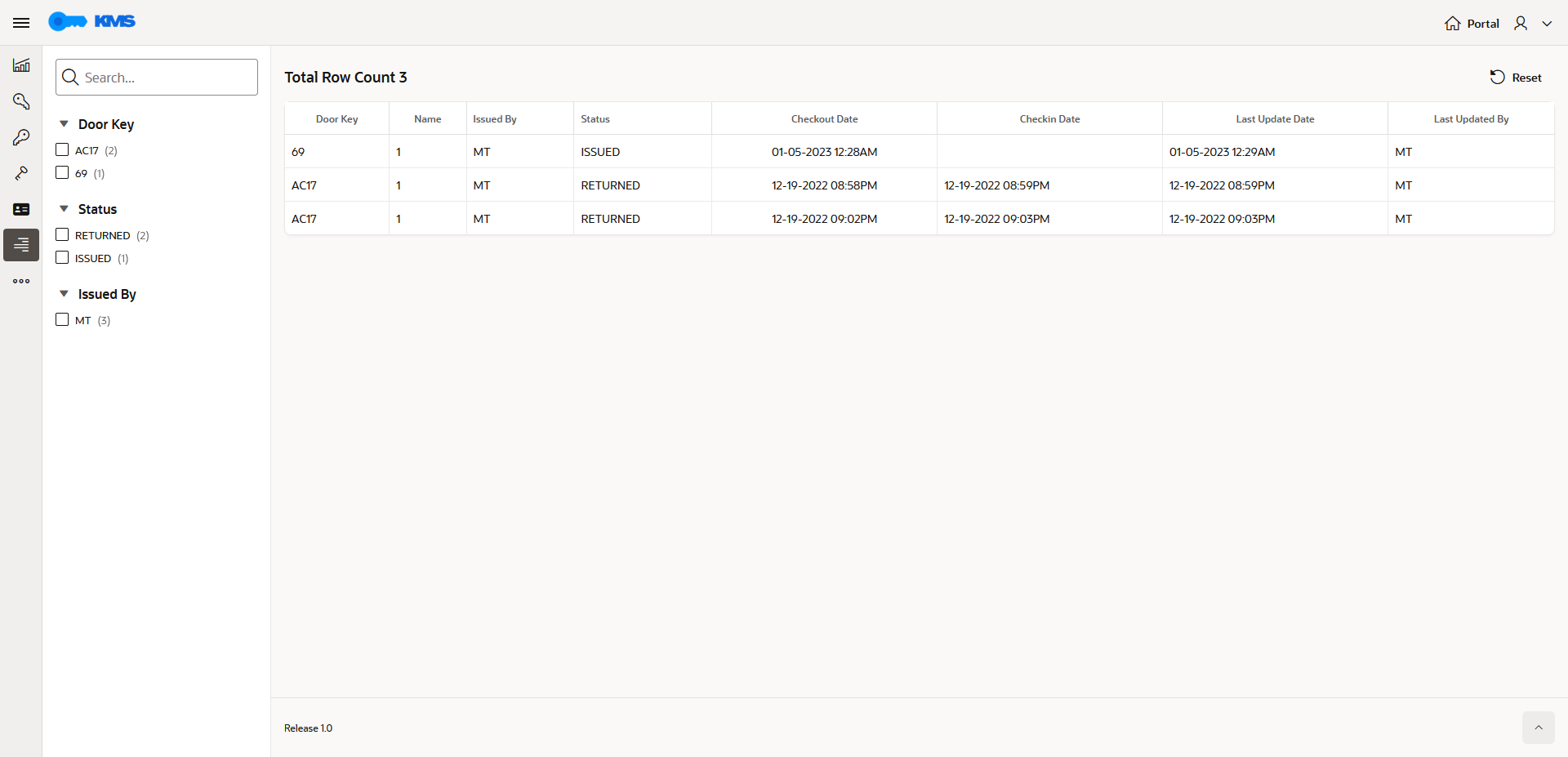The width and height of the screenshot is (1568, 757).
Task: Check the RETURNED status filter
Action: pos(62,234)
